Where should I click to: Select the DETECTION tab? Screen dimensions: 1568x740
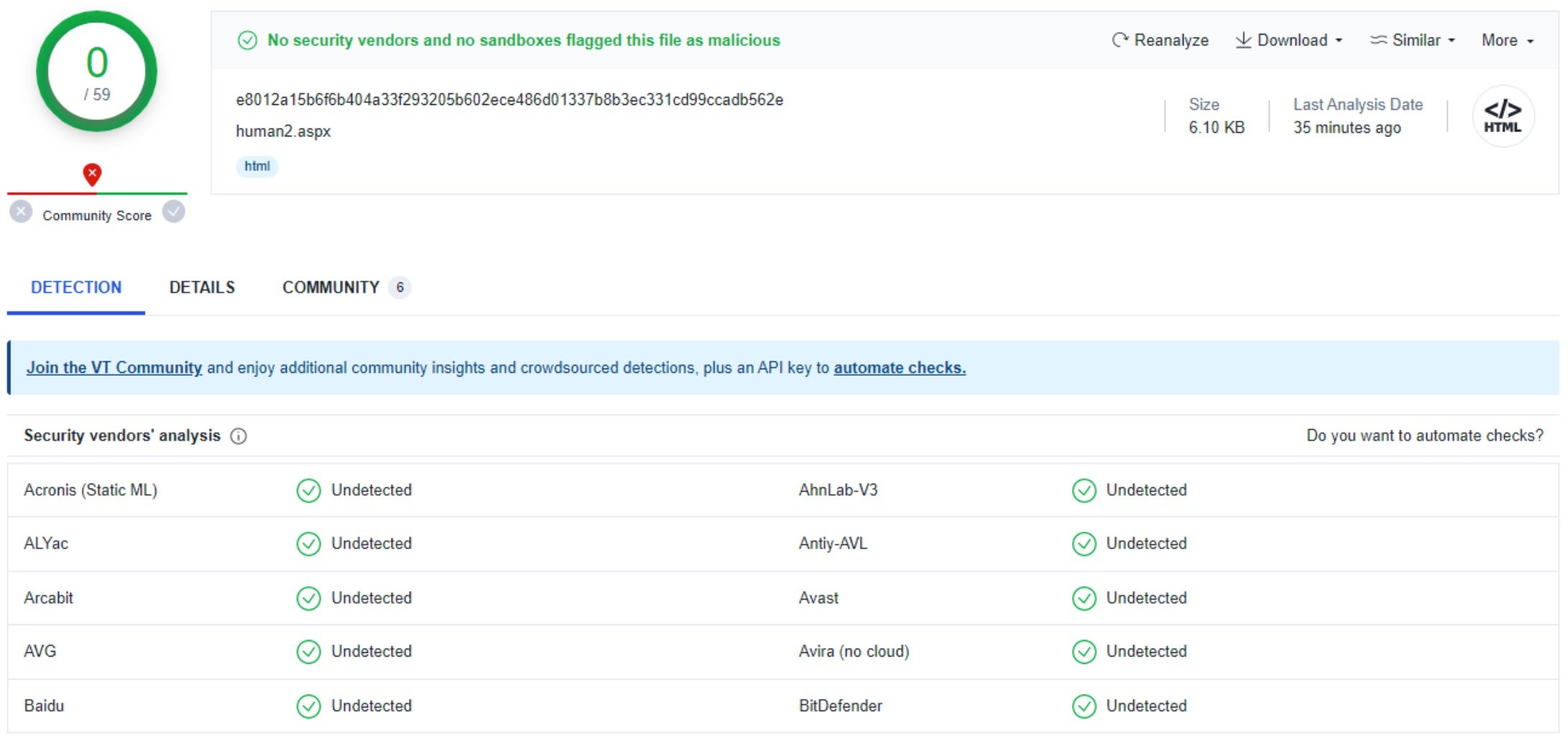(76, 287)
